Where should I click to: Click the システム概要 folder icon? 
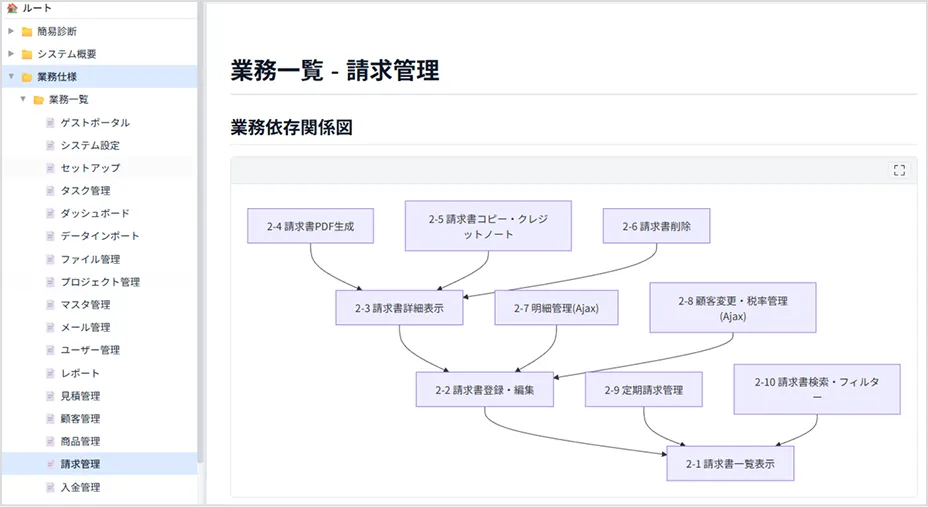pos(27,54)
